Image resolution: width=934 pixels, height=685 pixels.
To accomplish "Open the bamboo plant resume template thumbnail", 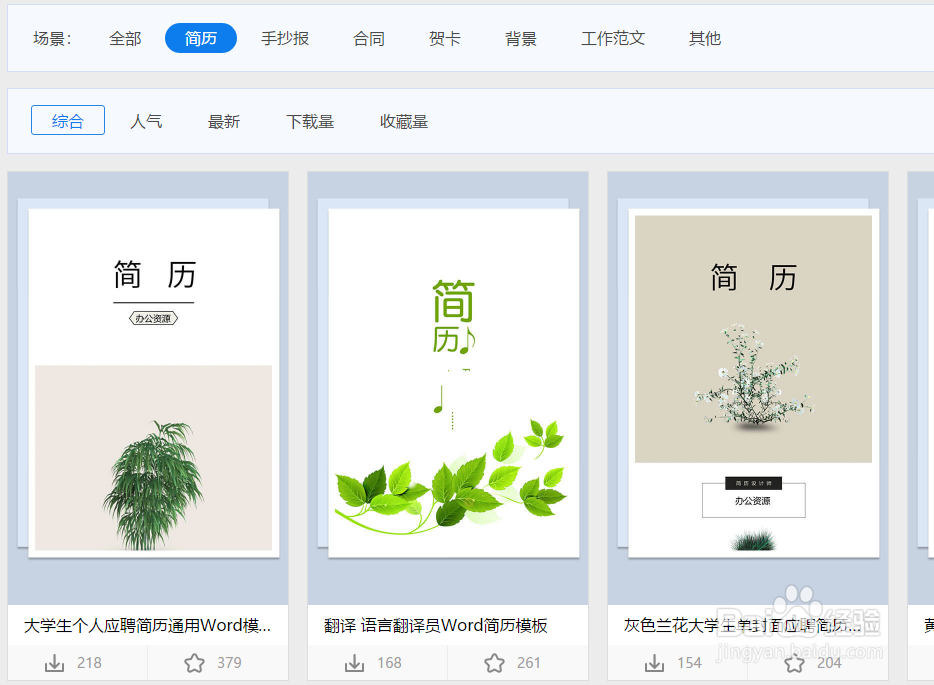I will click(153, 383).
